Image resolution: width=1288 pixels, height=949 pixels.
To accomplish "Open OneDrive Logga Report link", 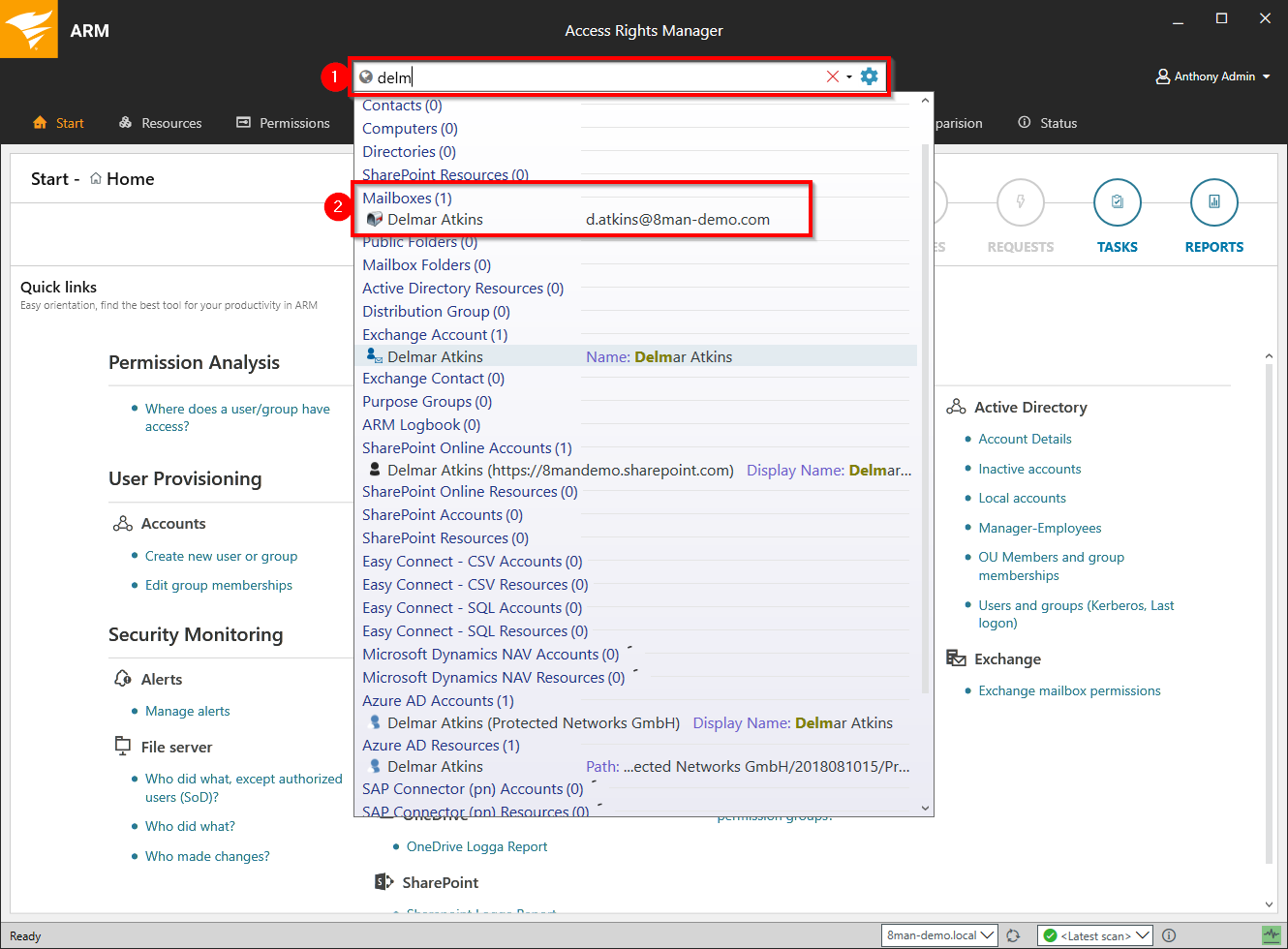I will pyautogui.click(x=476, y=846).
